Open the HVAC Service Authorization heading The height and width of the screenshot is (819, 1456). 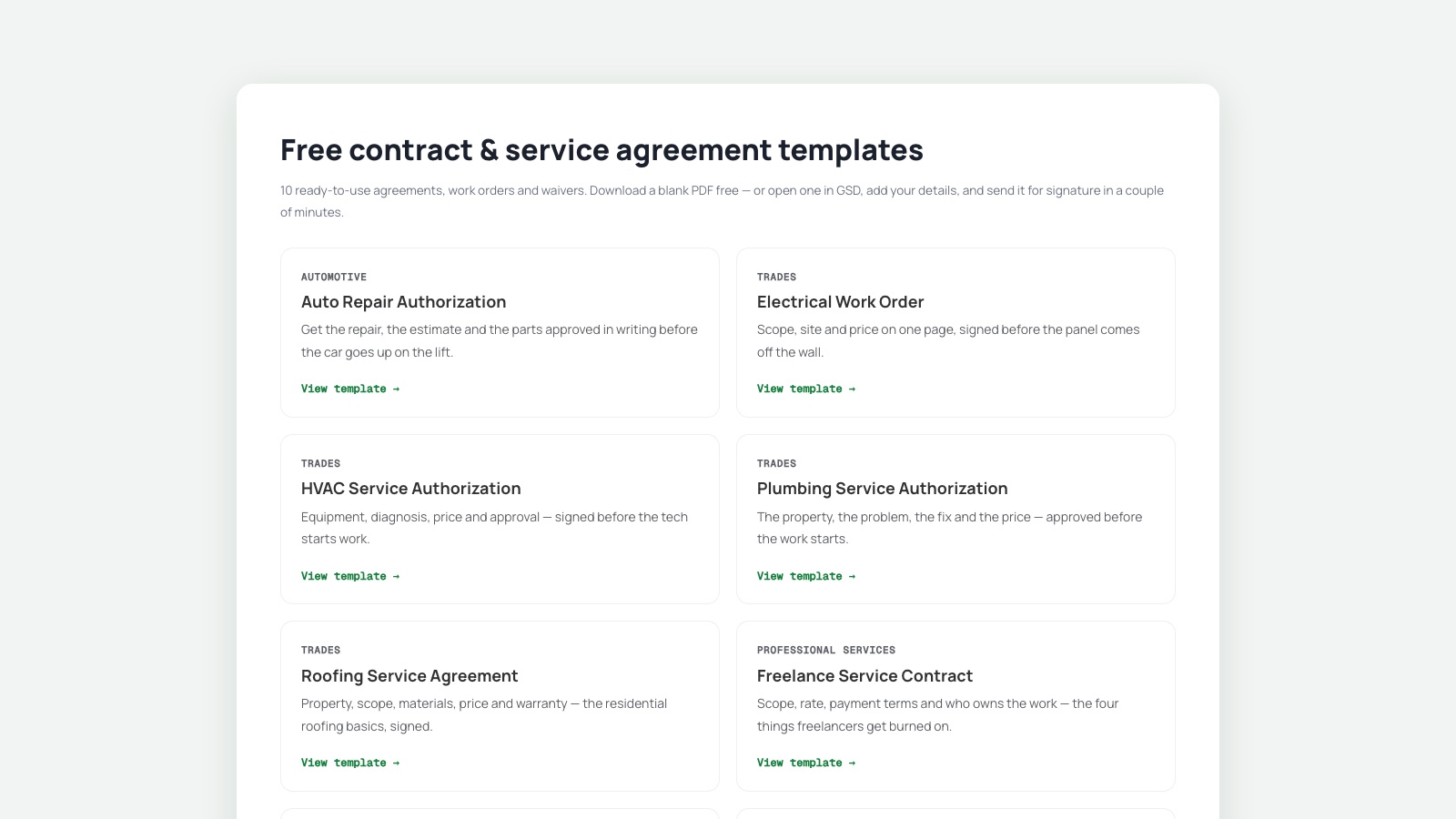click(411, 489)
